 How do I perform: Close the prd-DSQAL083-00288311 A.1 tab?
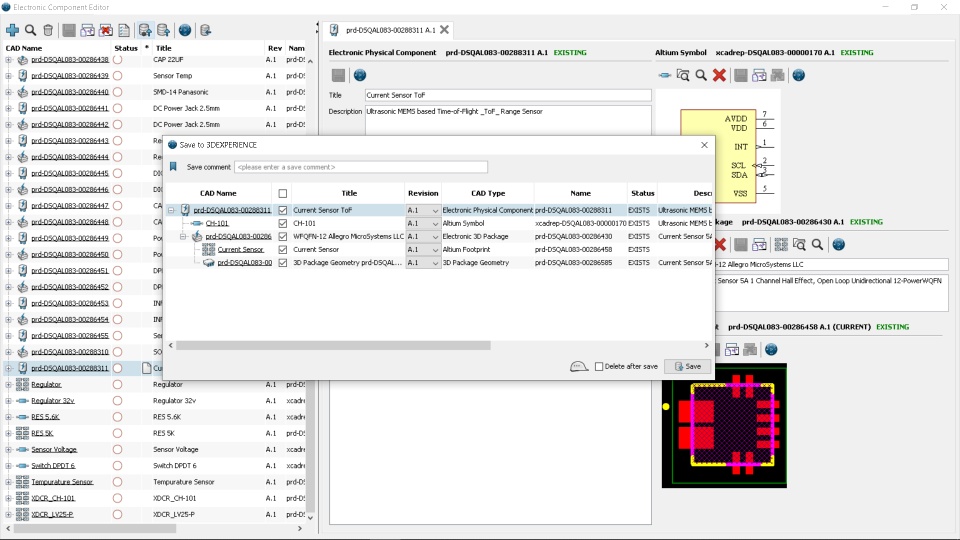[x=444, y=29]
